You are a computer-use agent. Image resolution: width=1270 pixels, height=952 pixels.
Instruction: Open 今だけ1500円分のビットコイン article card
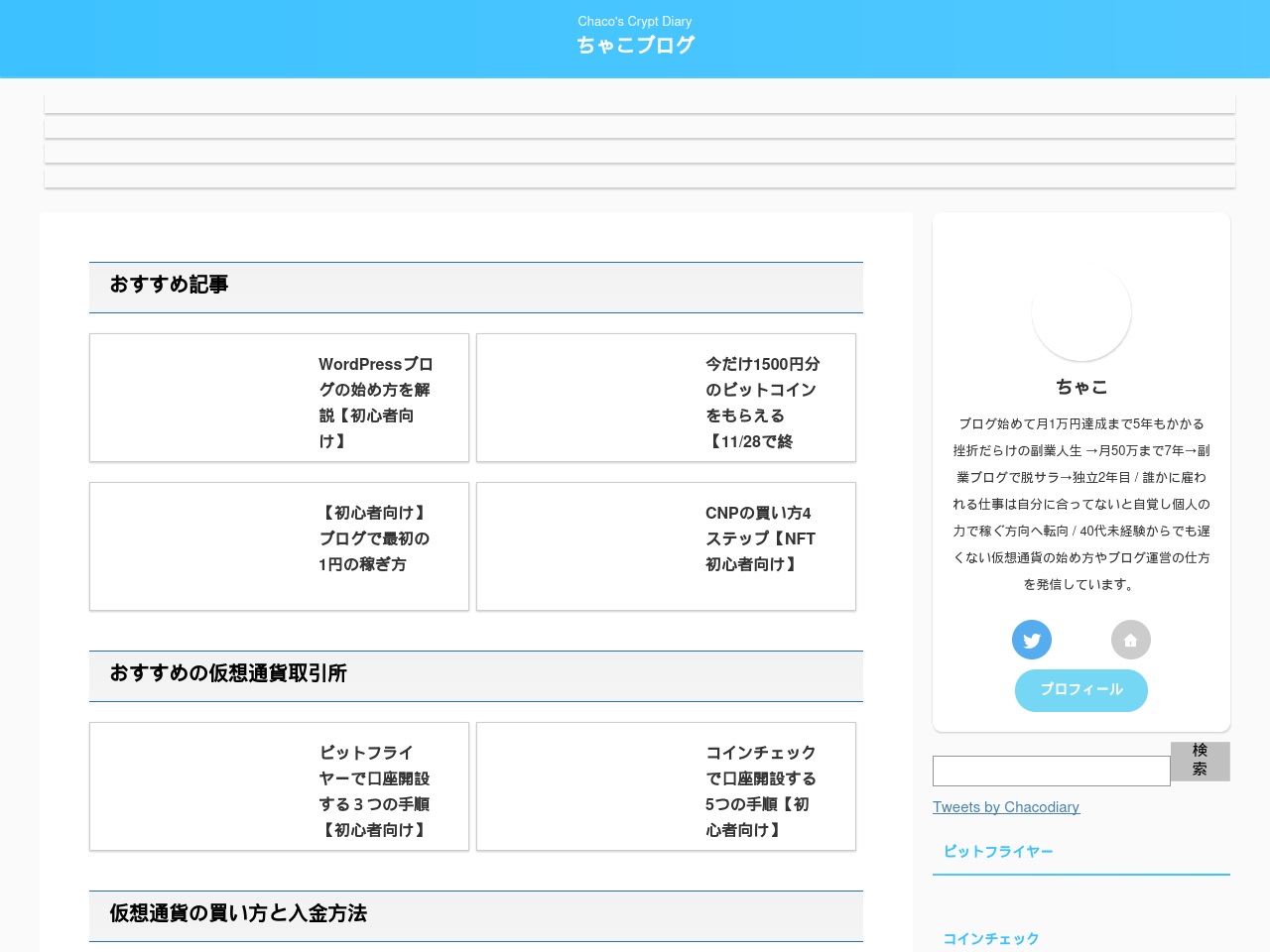click(666, 398)
